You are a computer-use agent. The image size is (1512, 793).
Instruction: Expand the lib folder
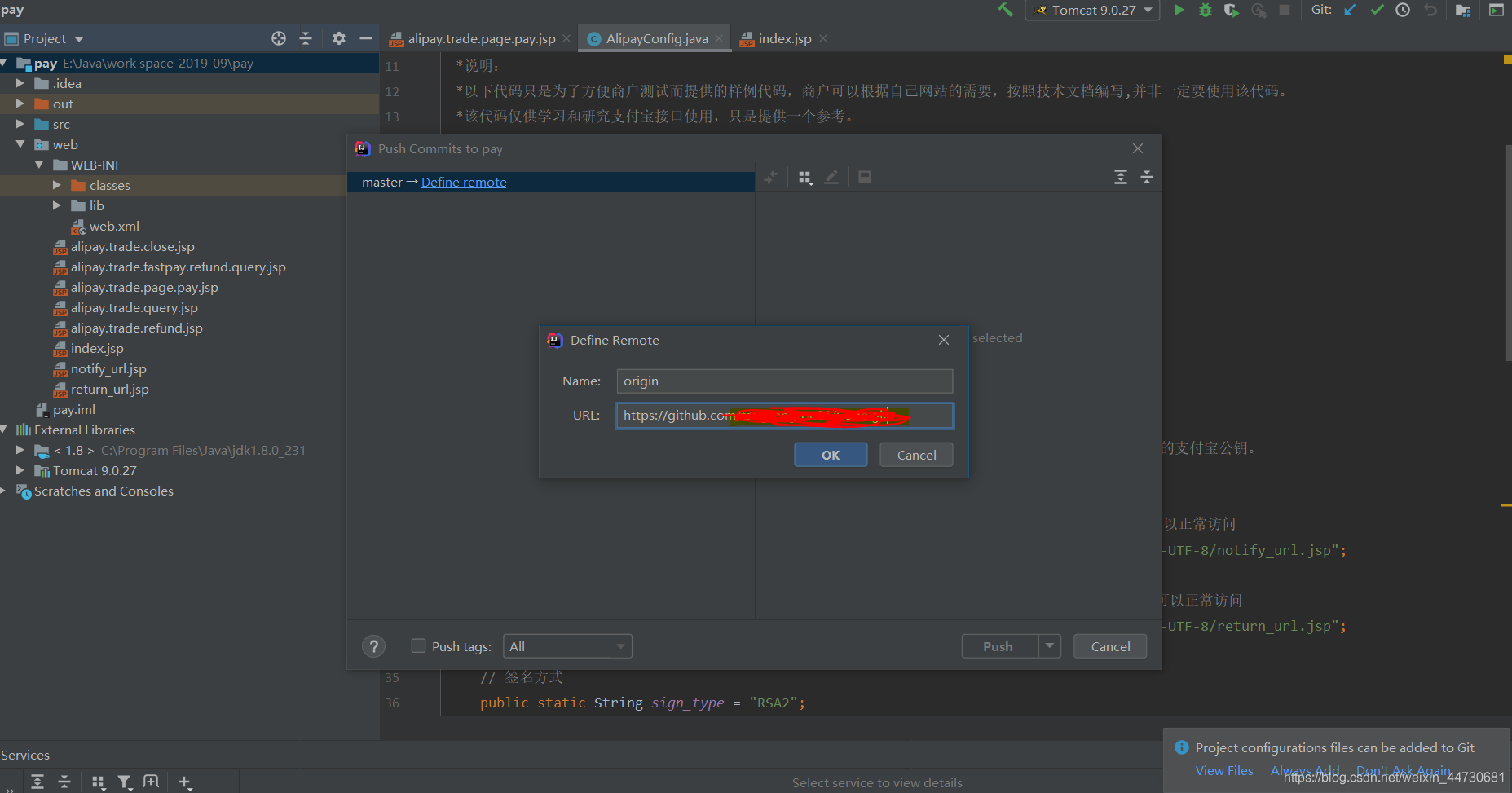coord(57,205)
